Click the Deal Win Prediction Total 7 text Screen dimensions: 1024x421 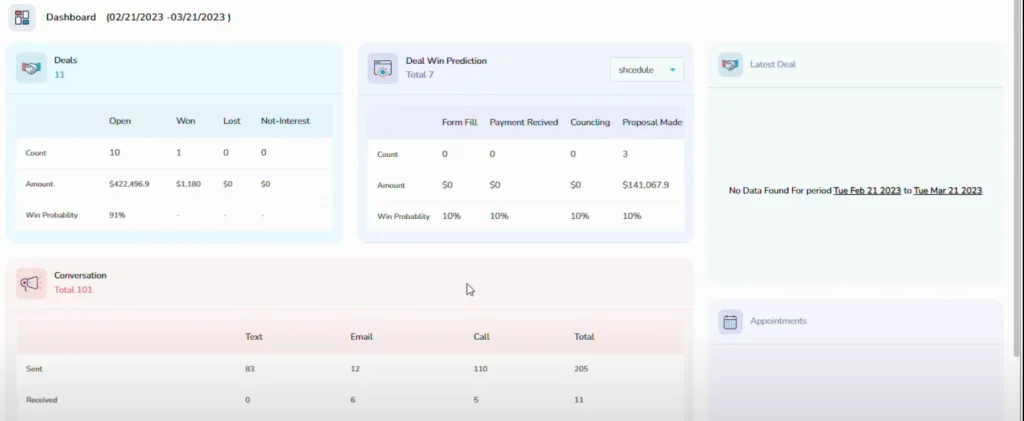point(420,75)
